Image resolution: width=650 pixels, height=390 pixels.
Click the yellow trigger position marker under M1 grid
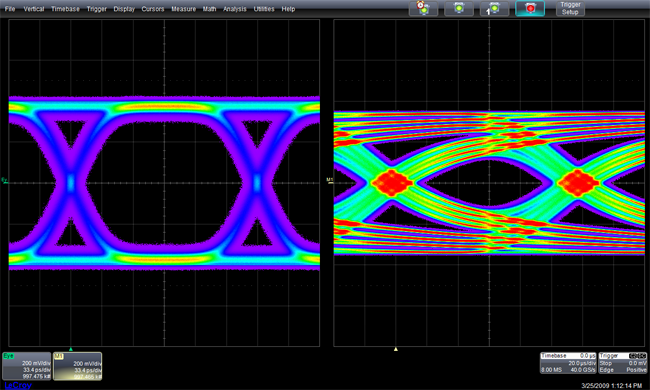[x=396, y=349]
